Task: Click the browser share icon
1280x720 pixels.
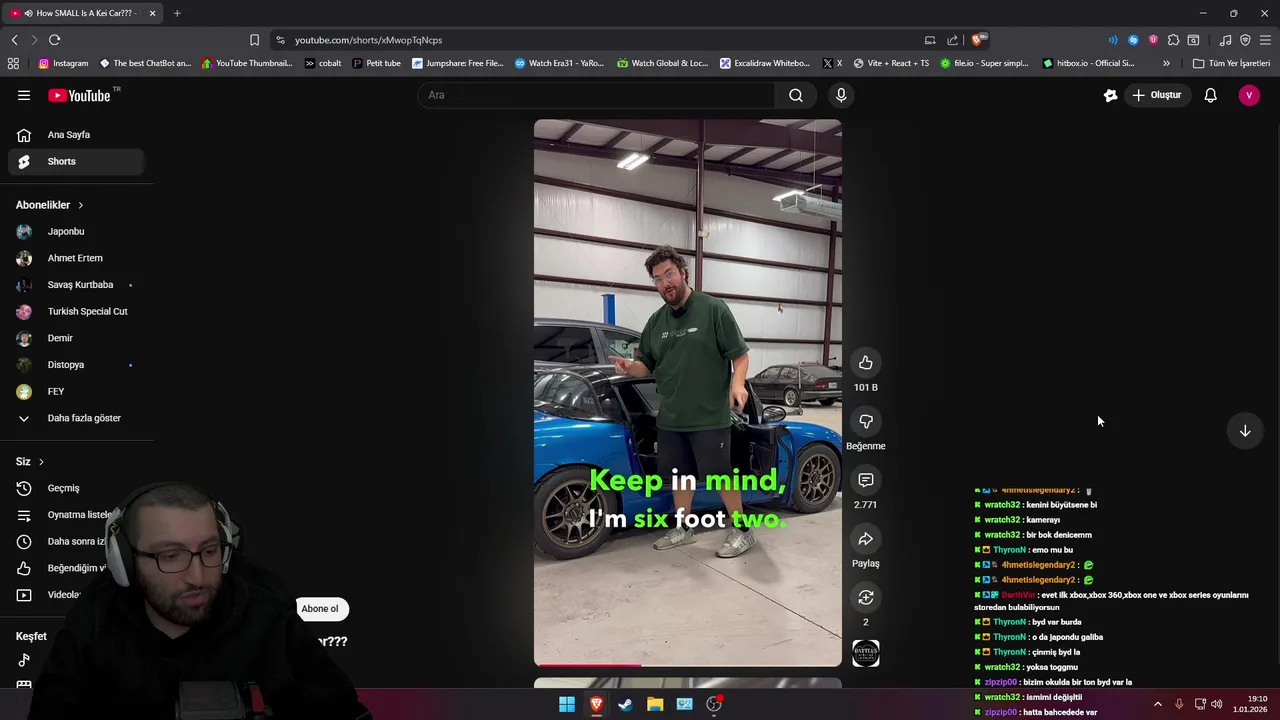Action: (953, 40)
